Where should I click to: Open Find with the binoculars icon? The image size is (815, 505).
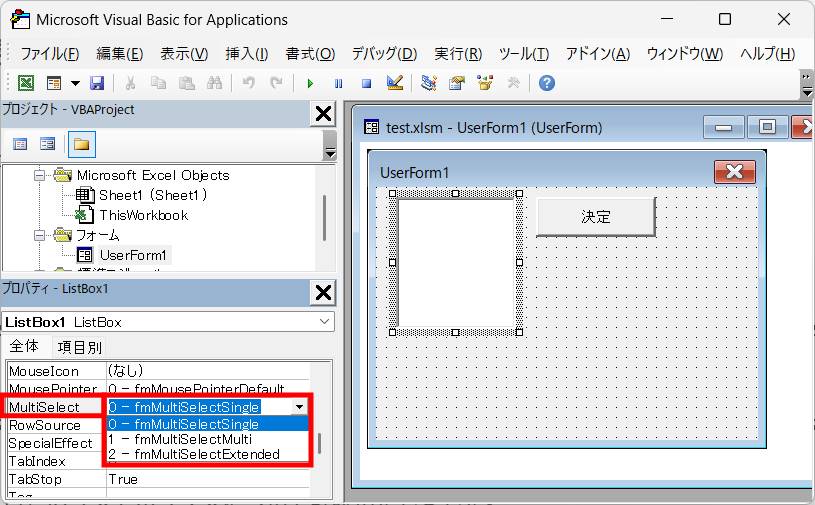pos(215,83)
